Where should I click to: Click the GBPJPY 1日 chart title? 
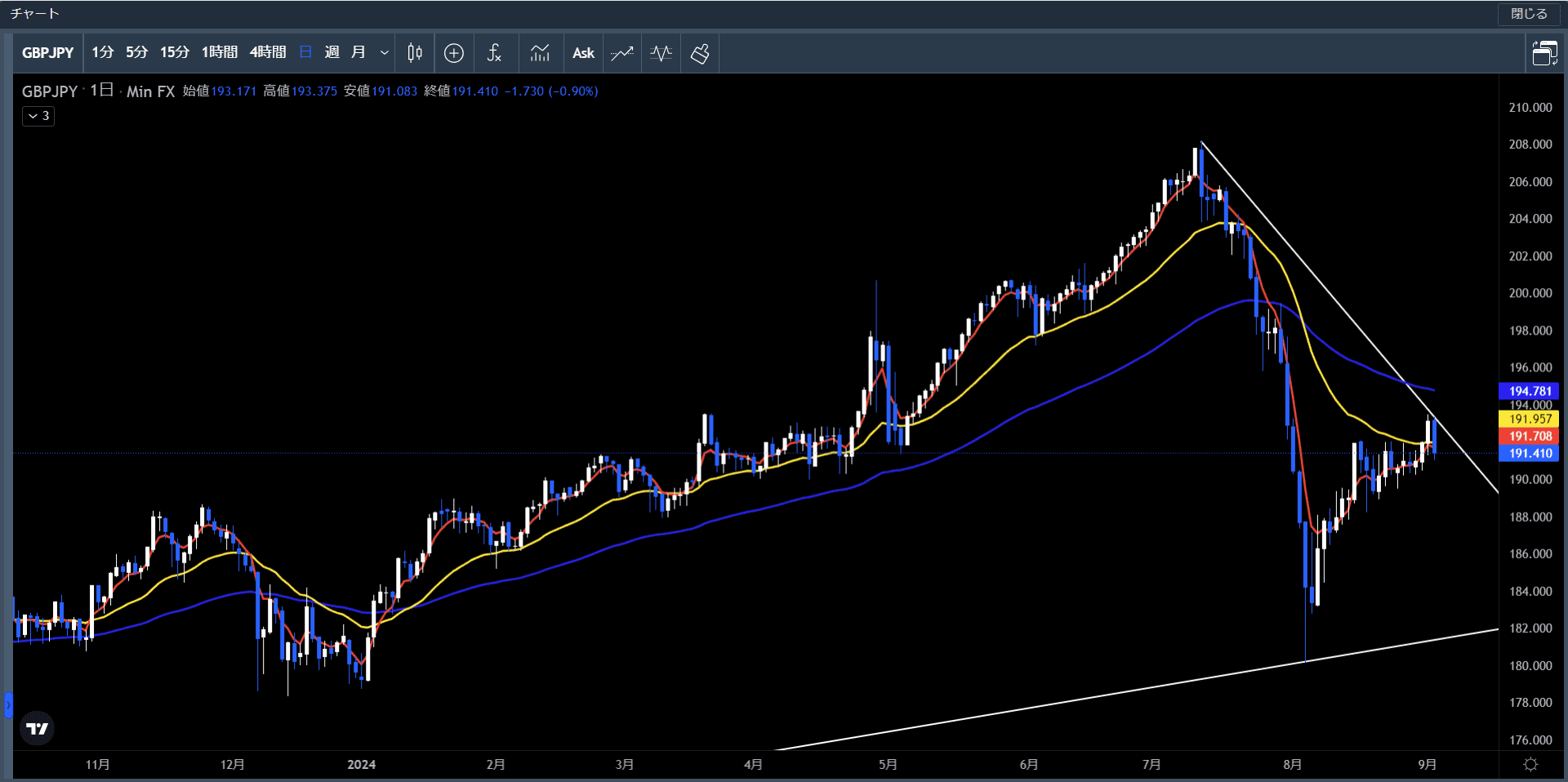[x=68, y=91]
